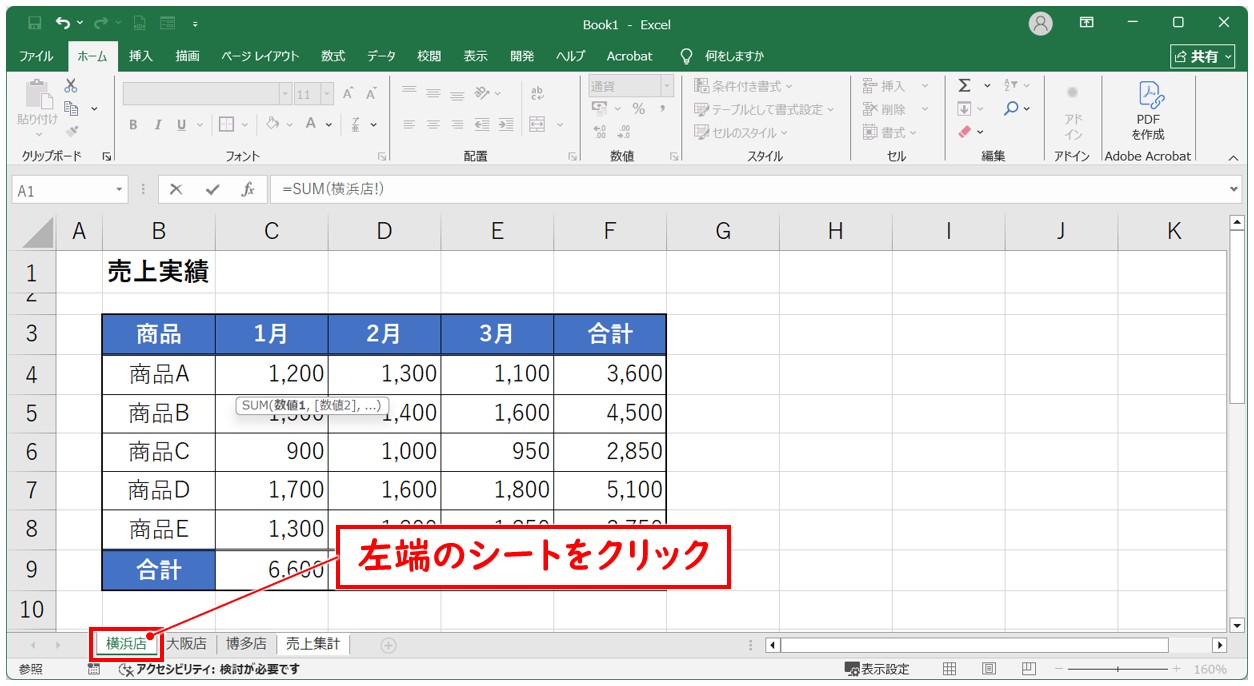Click the Save icon in Quick Access Toolbar
Image resolution: width=1254 pixels, height=686 pixels.
(35, 23)
